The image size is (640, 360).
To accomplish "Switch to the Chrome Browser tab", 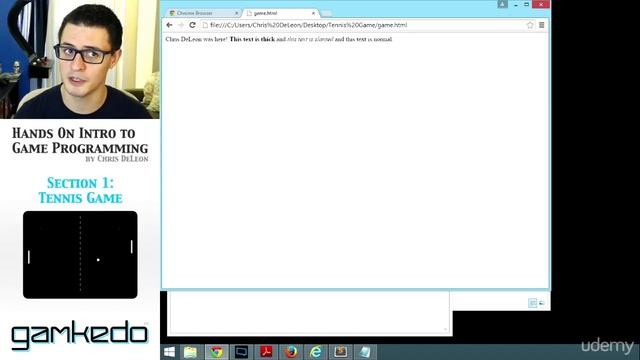I will 203,13.
